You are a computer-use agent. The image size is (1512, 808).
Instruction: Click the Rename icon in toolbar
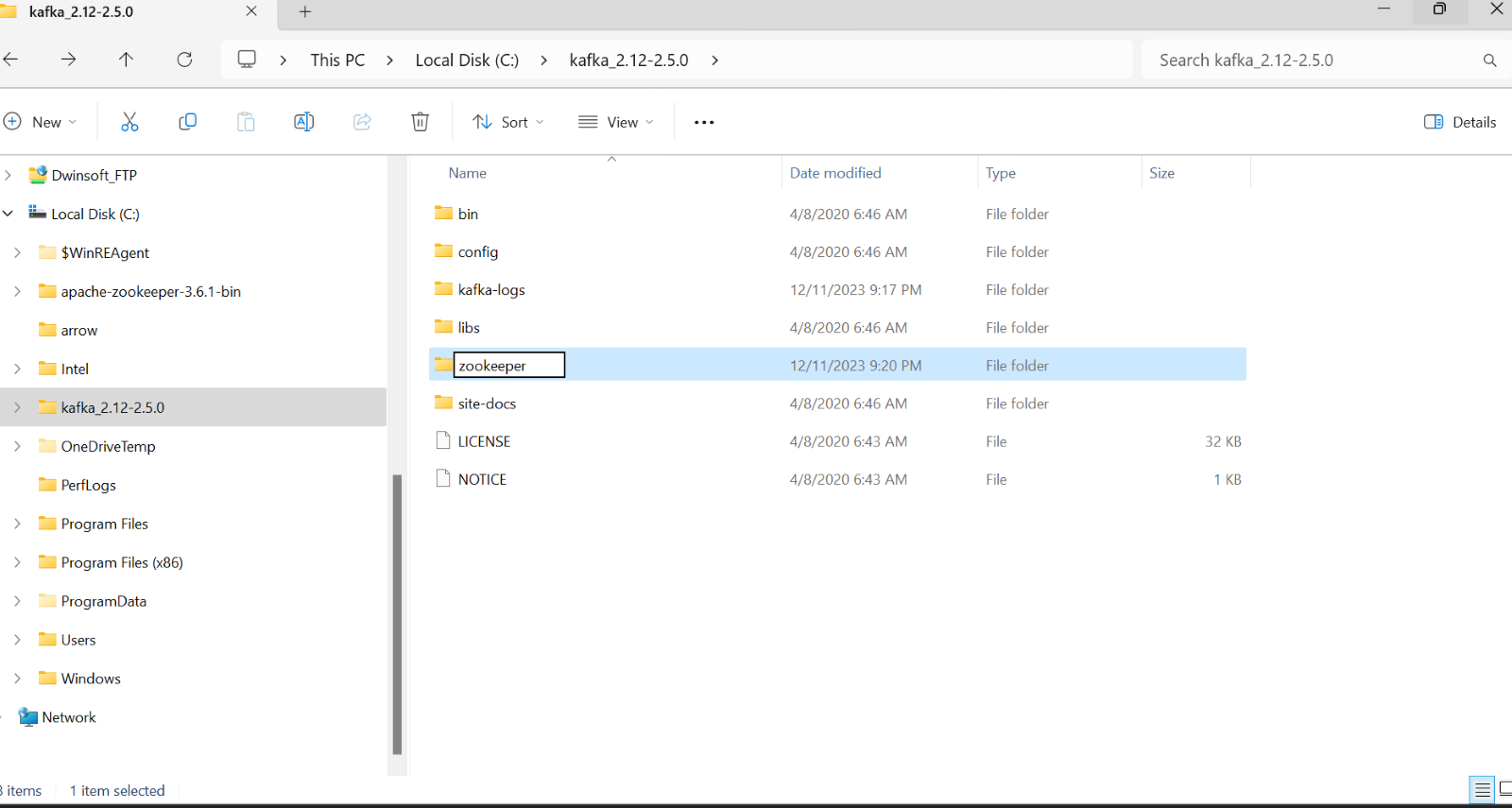(x=303, y=122)
